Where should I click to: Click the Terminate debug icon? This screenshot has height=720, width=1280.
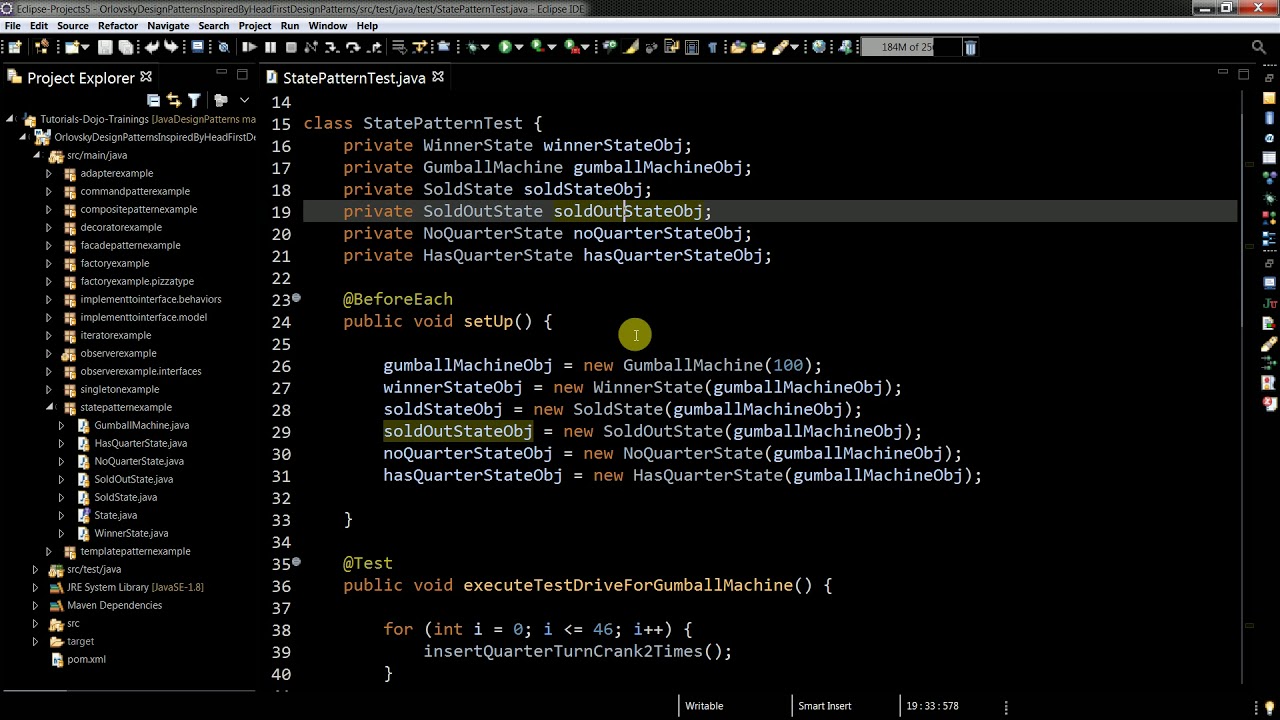click(x=291, y=47)
